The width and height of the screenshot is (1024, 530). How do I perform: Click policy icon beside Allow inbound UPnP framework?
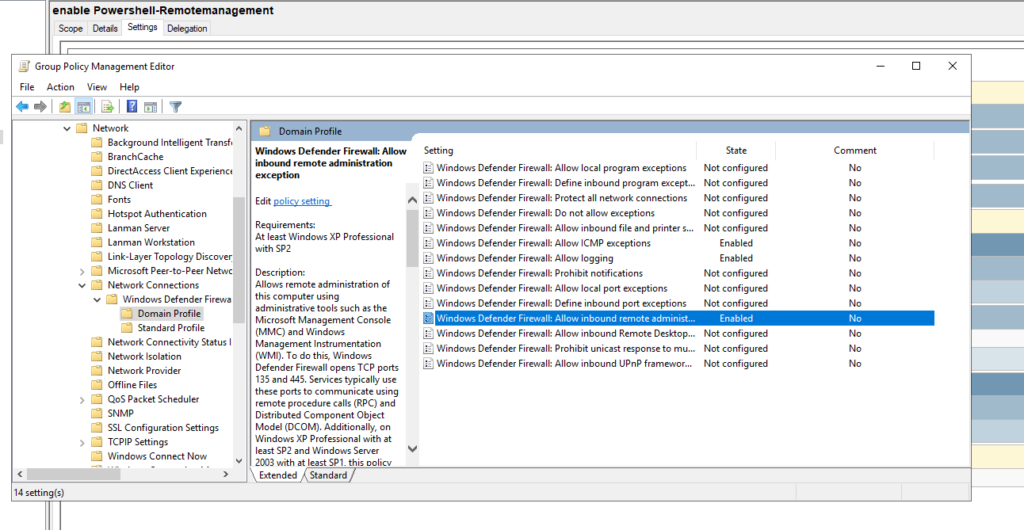(x=428, y=364)
